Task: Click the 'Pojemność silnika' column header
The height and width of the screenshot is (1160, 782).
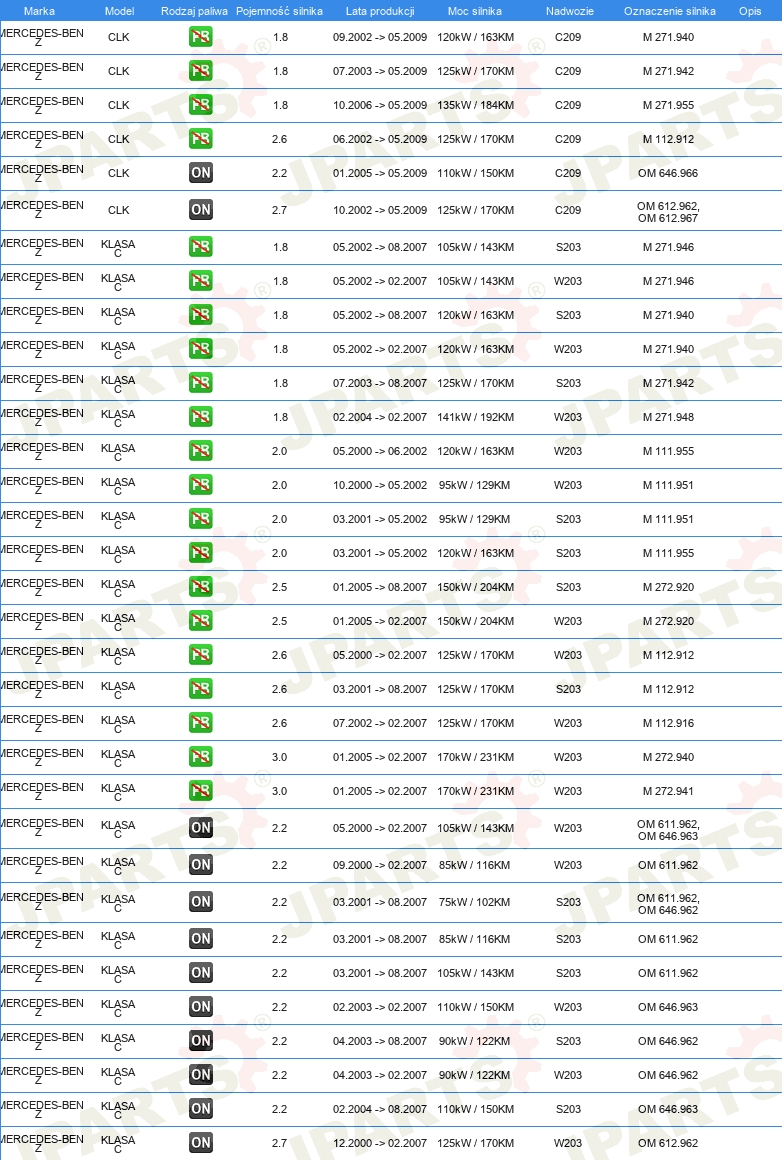Action: pos(279,11)
